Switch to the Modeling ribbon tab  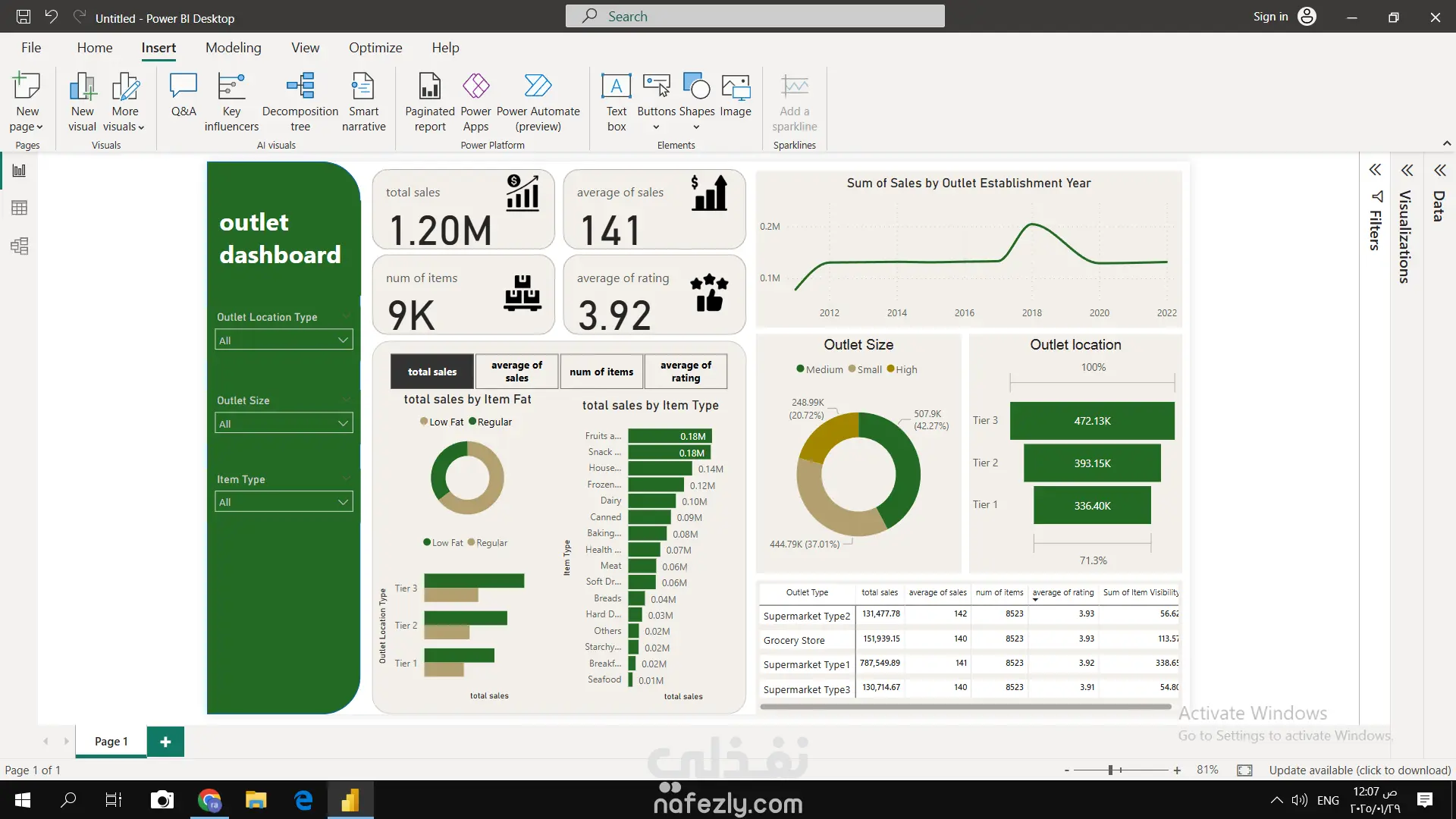pos(233,48)
